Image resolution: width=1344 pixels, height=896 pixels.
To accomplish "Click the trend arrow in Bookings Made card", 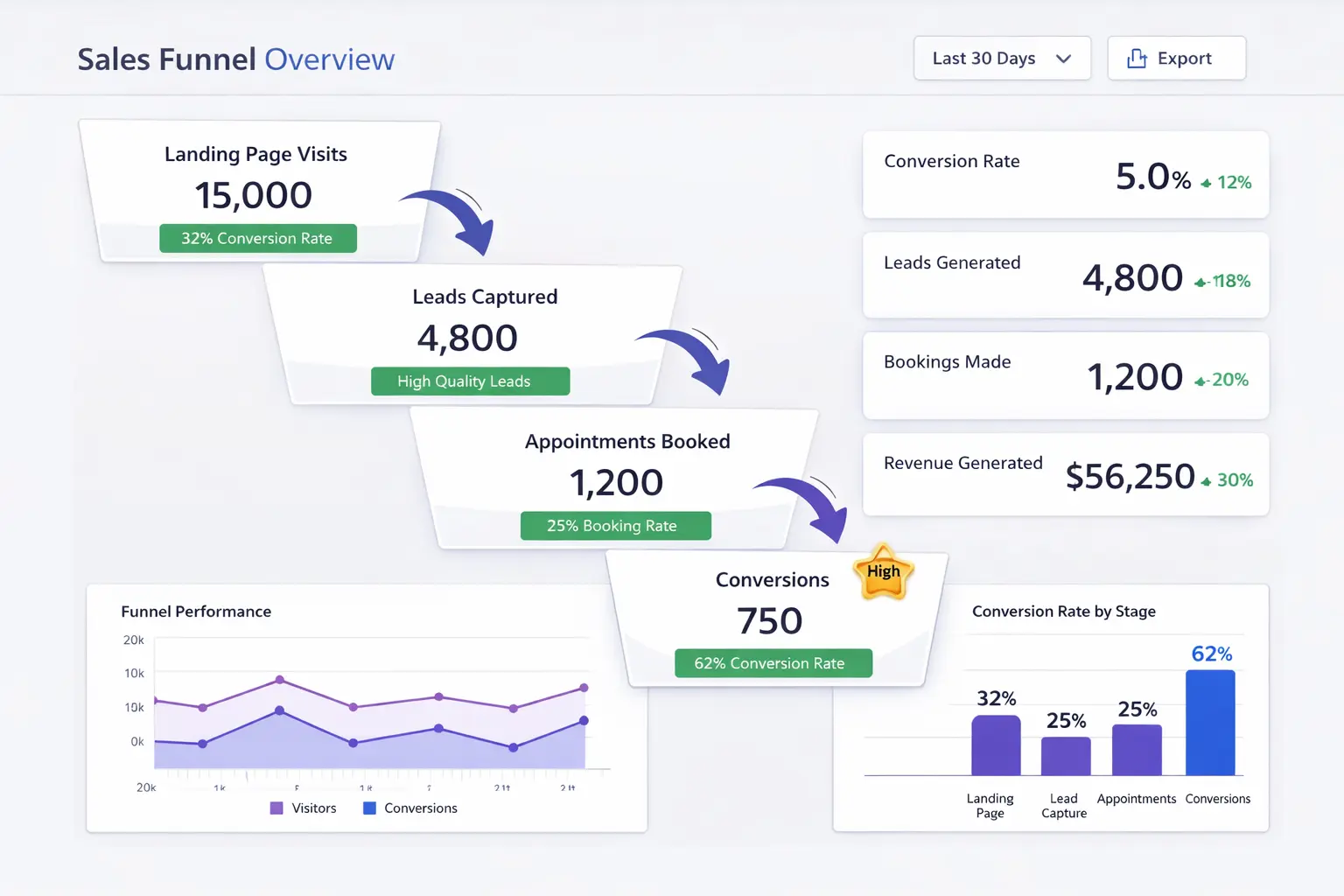I will (x=1200, y=381).
